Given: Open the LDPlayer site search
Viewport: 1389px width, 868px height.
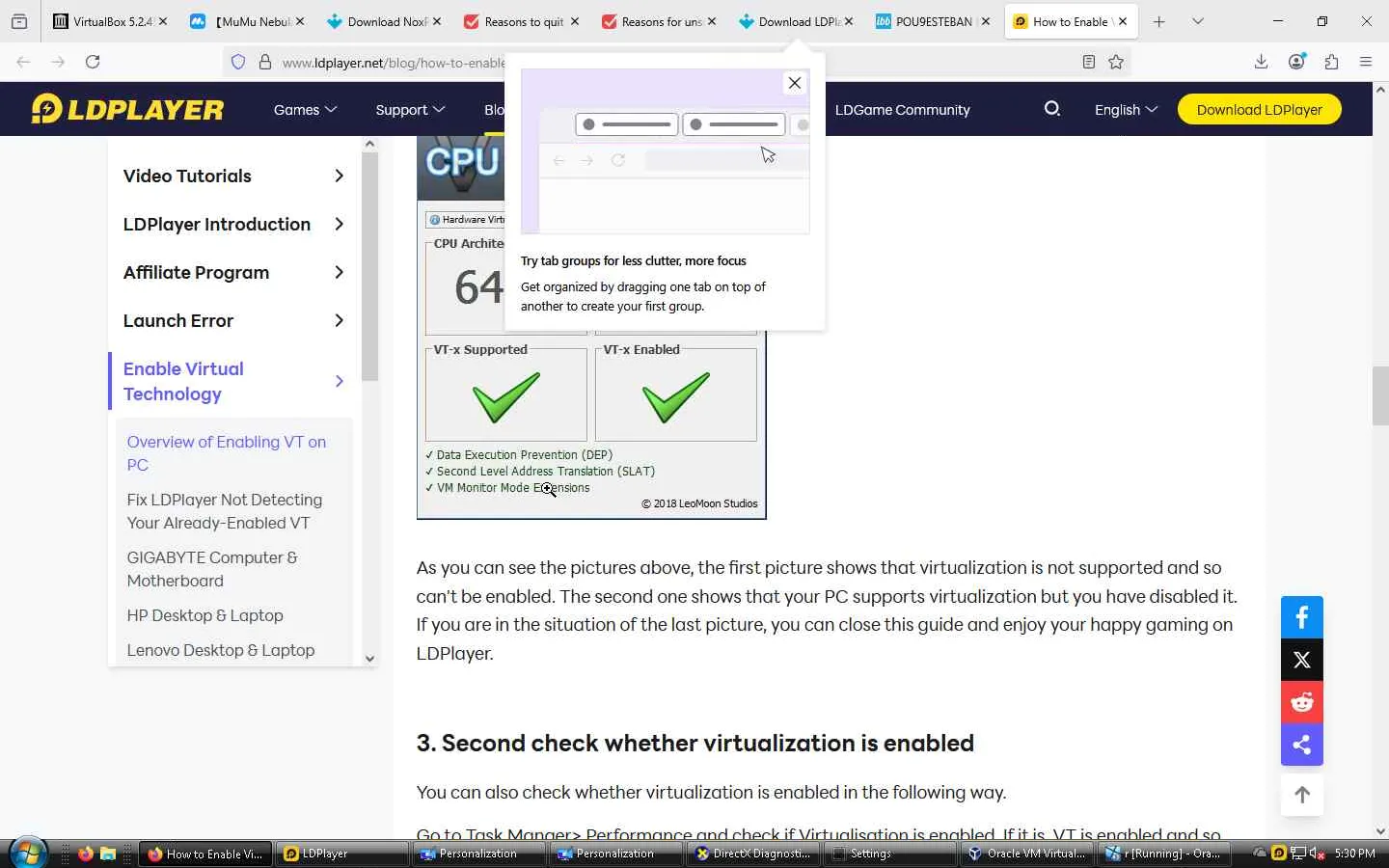Looking at the screenshot, I should tap(1052, 109).
